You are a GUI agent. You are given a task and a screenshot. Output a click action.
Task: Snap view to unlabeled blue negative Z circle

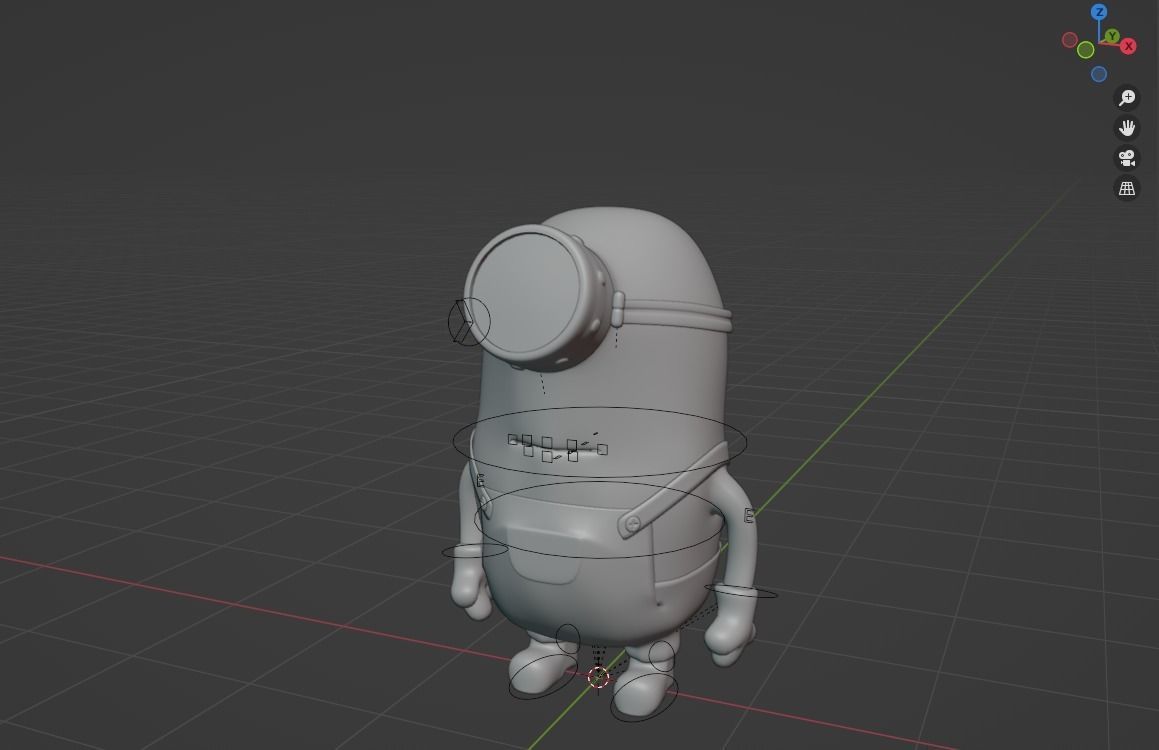pyautogui.click(x=1099, y=74)
